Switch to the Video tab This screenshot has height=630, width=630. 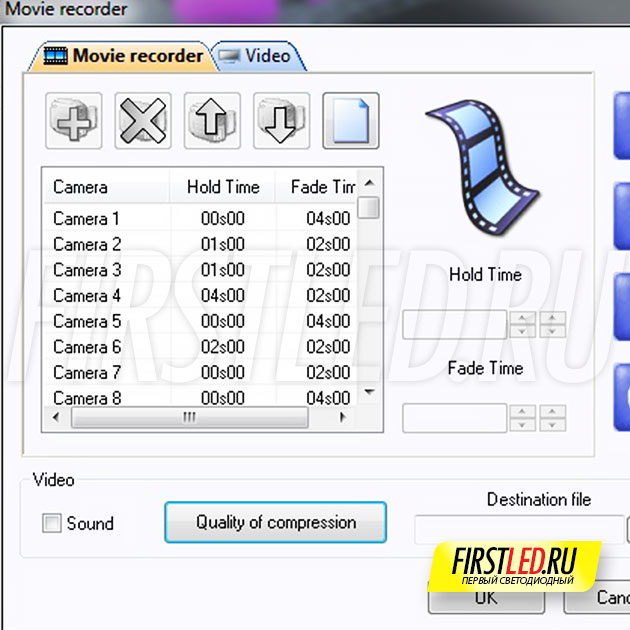259,56
